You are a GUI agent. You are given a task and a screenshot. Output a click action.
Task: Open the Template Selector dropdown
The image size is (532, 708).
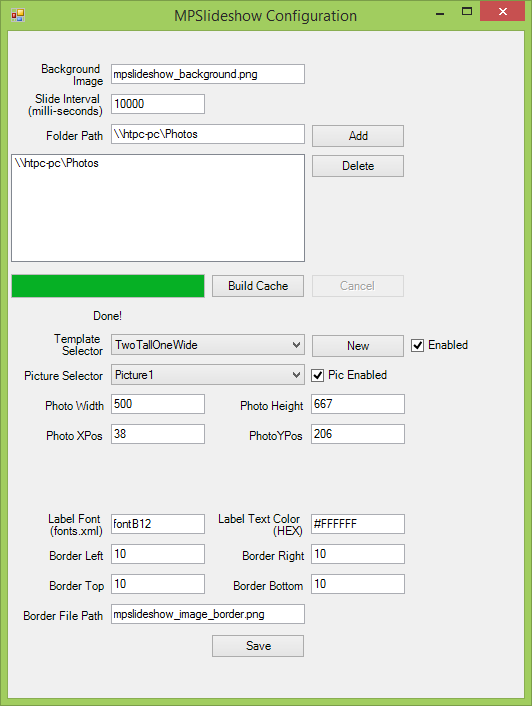point(208,345)
